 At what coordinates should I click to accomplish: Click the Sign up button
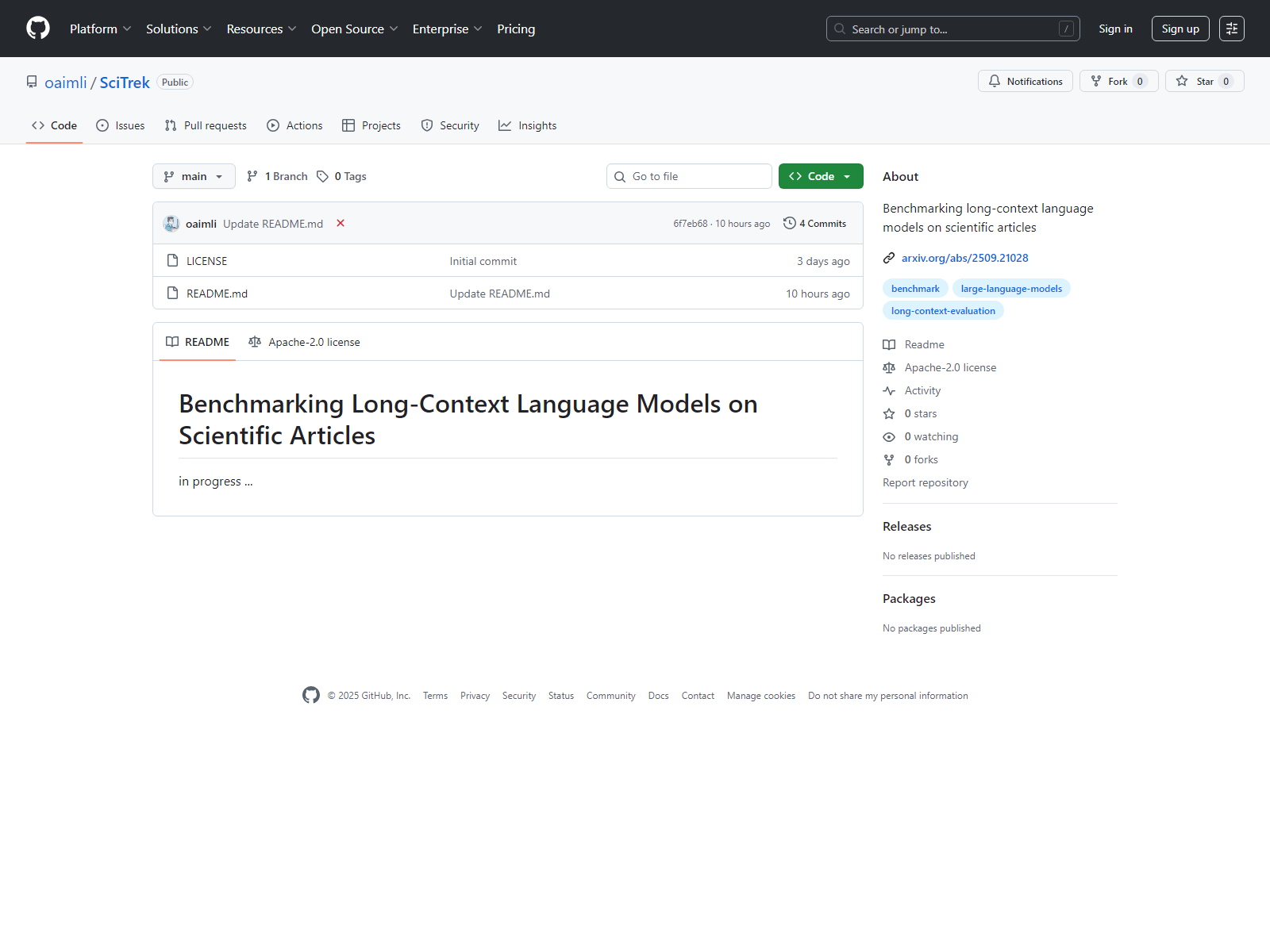tap(1180, 29)
